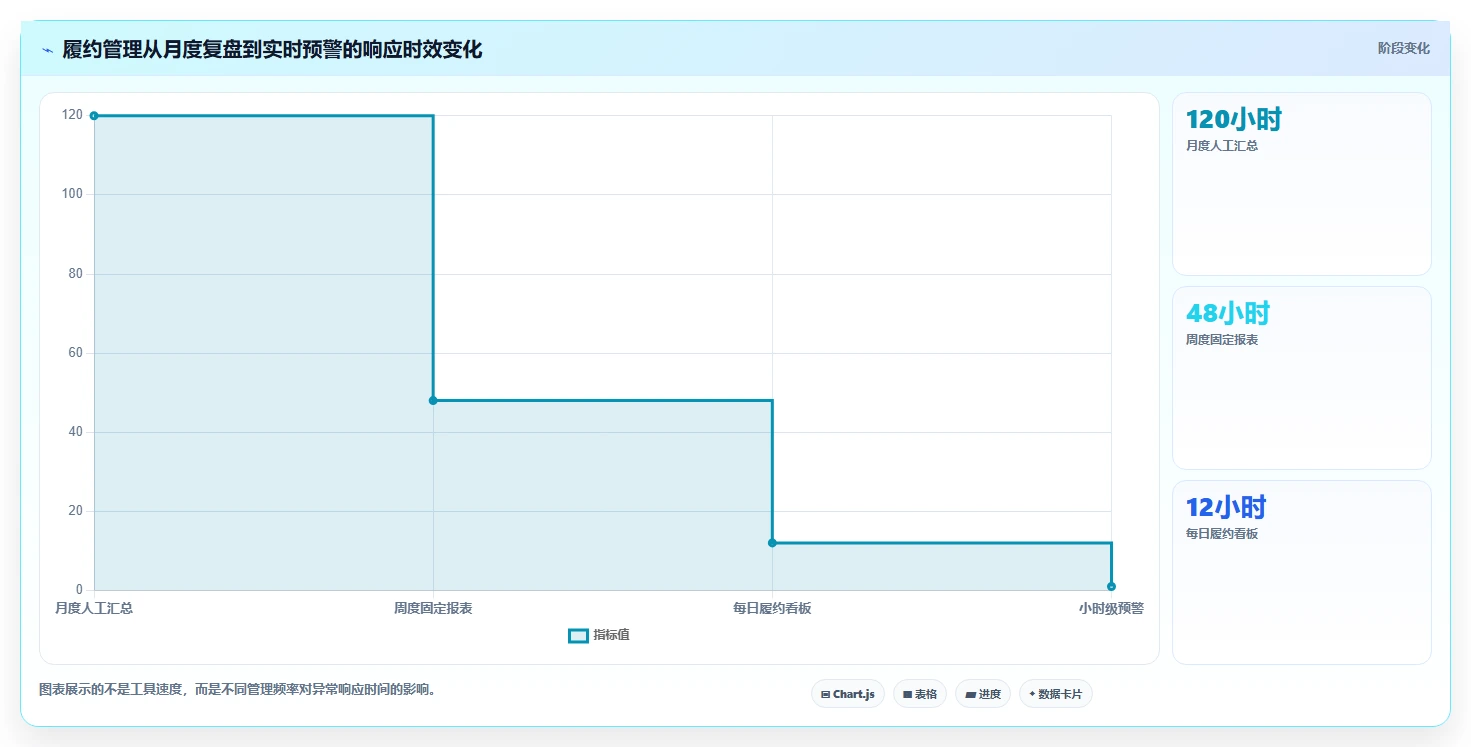Click the x-axis label 周度固定报表

tap(433, 608)
